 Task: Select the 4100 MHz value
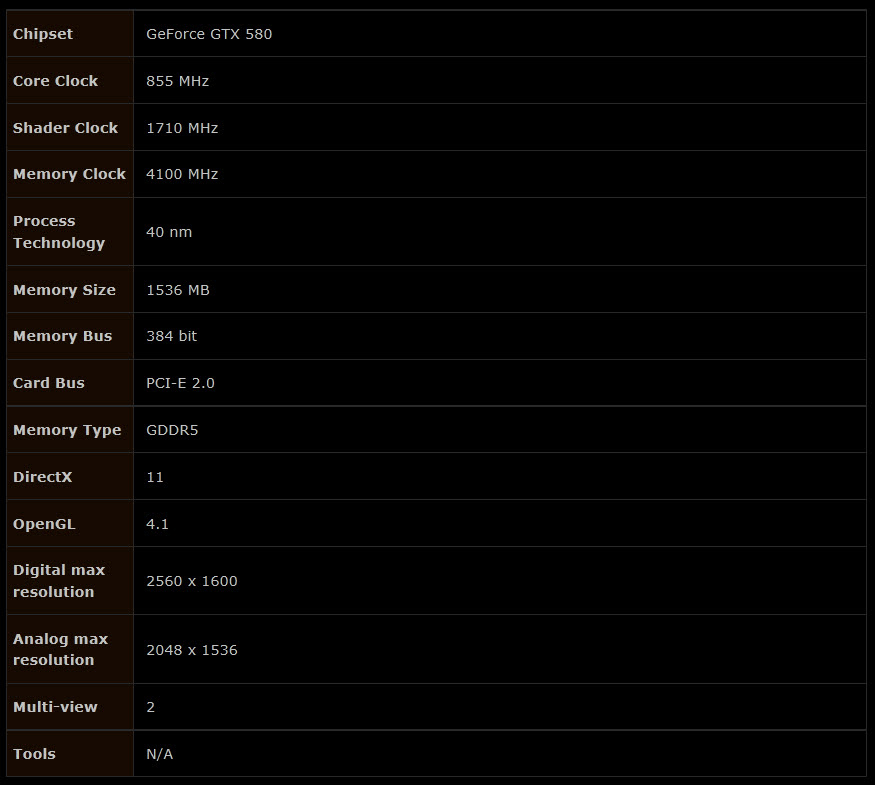(182, 174)
